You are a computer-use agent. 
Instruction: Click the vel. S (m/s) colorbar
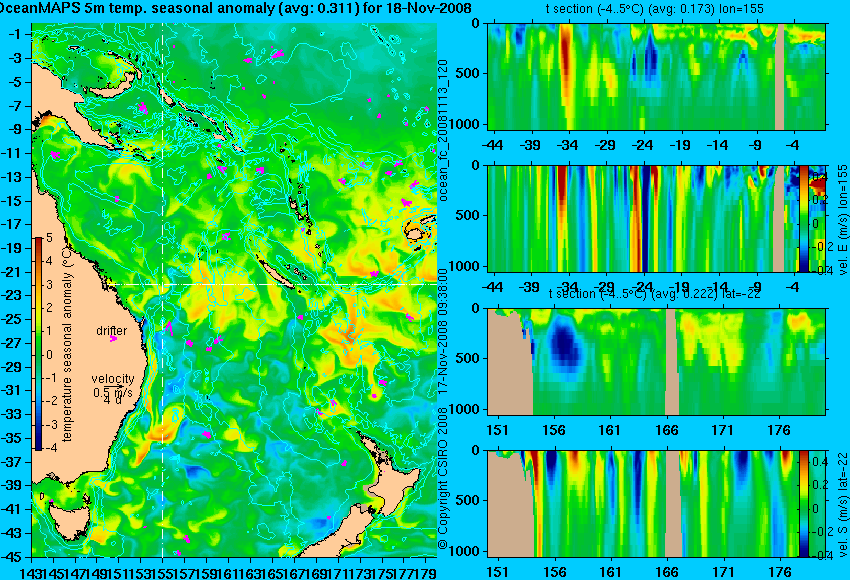804,504
